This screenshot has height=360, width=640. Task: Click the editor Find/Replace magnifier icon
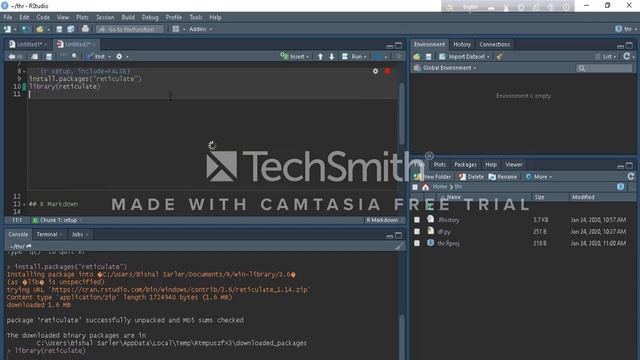coord(75,56)
